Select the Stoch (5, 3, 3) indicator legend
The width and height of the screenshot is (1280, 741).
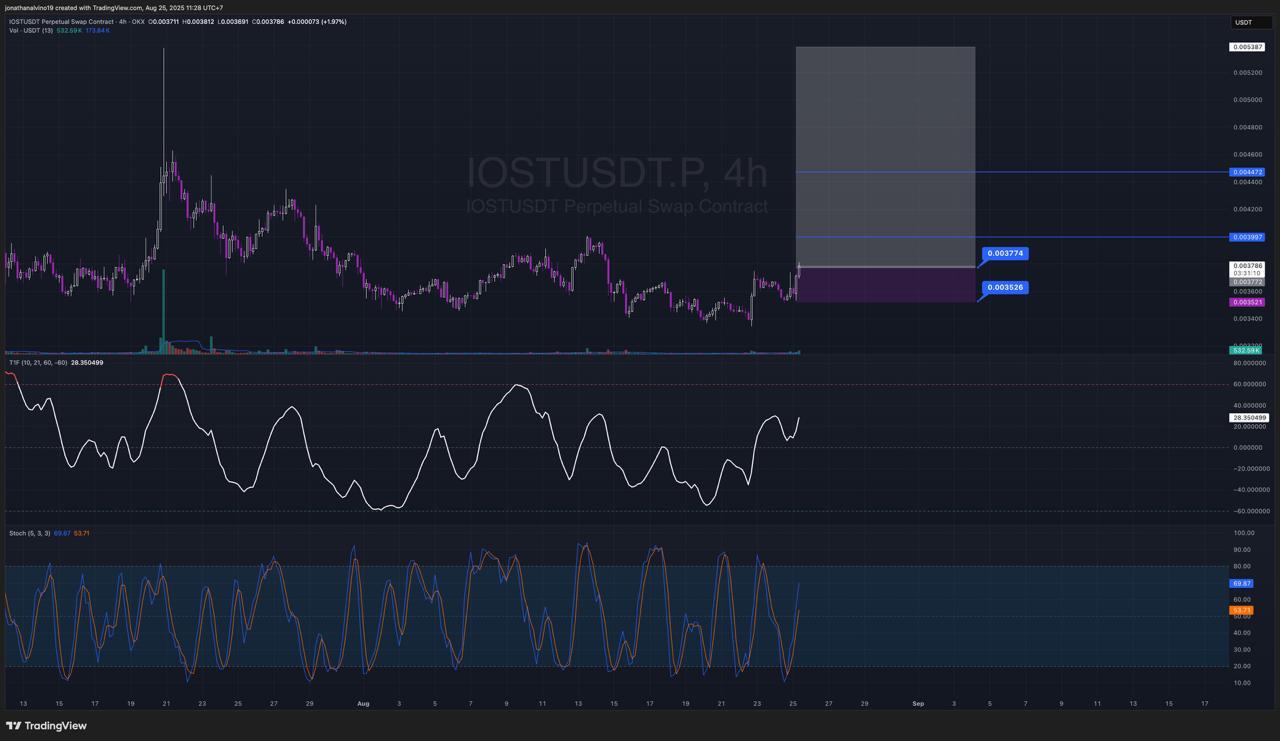pyautogui.click(x=29, y=533)
